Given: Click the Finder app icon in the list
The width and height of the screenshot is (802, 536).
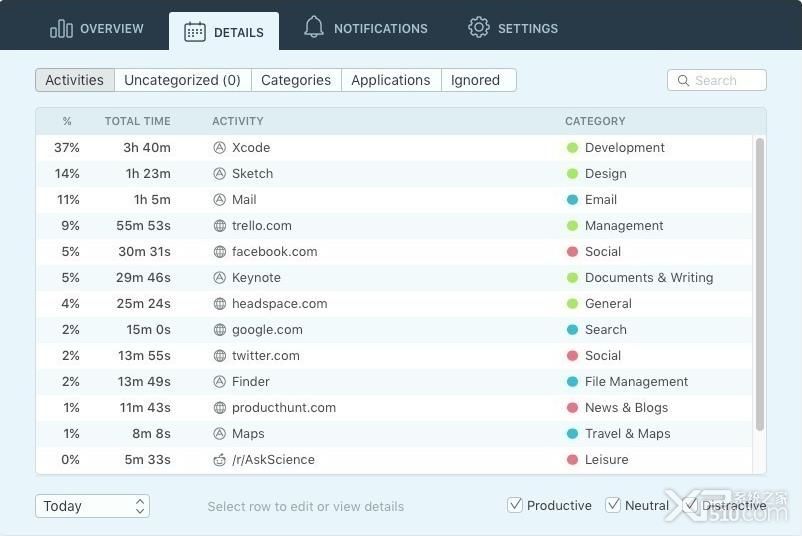Looking at the screenshot, I should 219,382.
